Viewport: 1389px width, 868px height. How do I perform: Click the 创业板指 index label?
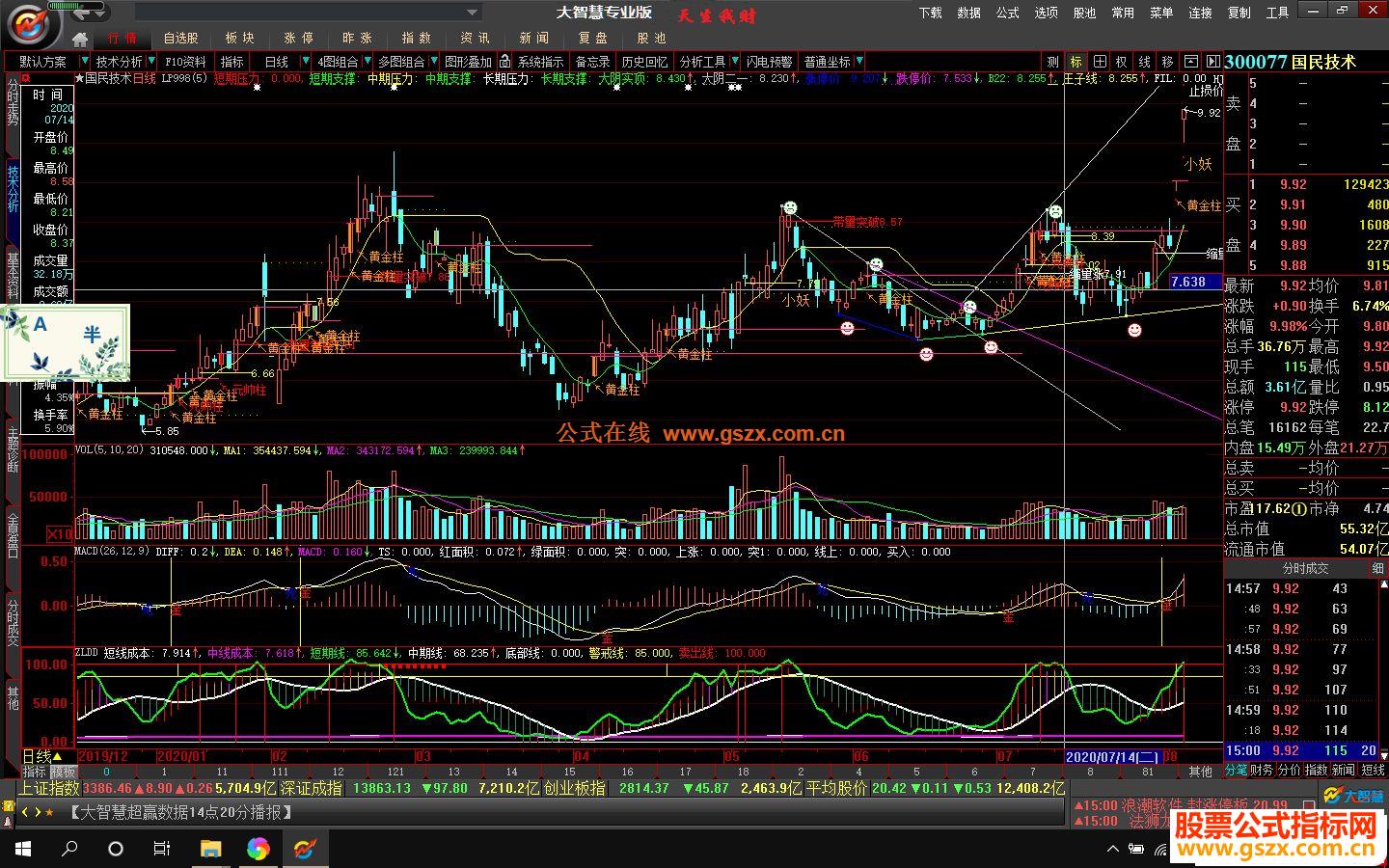pyautogui.click(x=575, y=788)
